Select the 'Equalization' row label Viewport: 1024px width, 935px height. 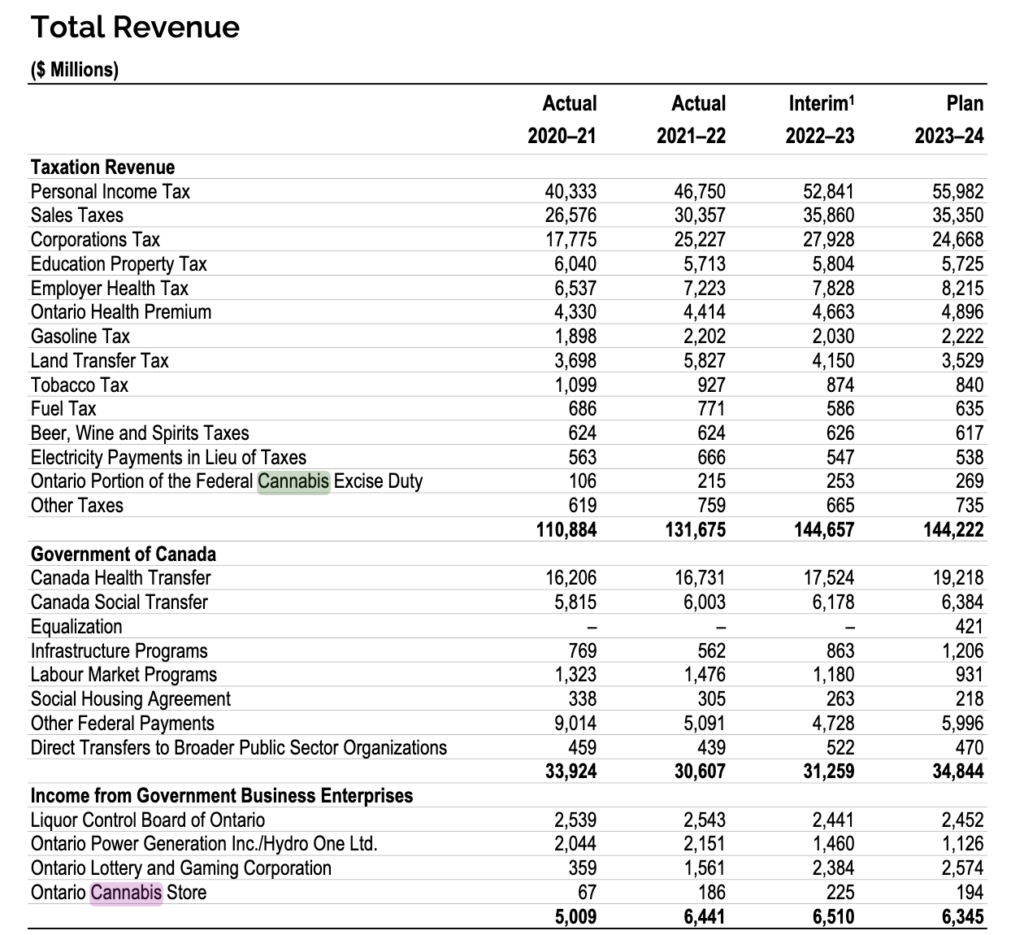point(76,626)
